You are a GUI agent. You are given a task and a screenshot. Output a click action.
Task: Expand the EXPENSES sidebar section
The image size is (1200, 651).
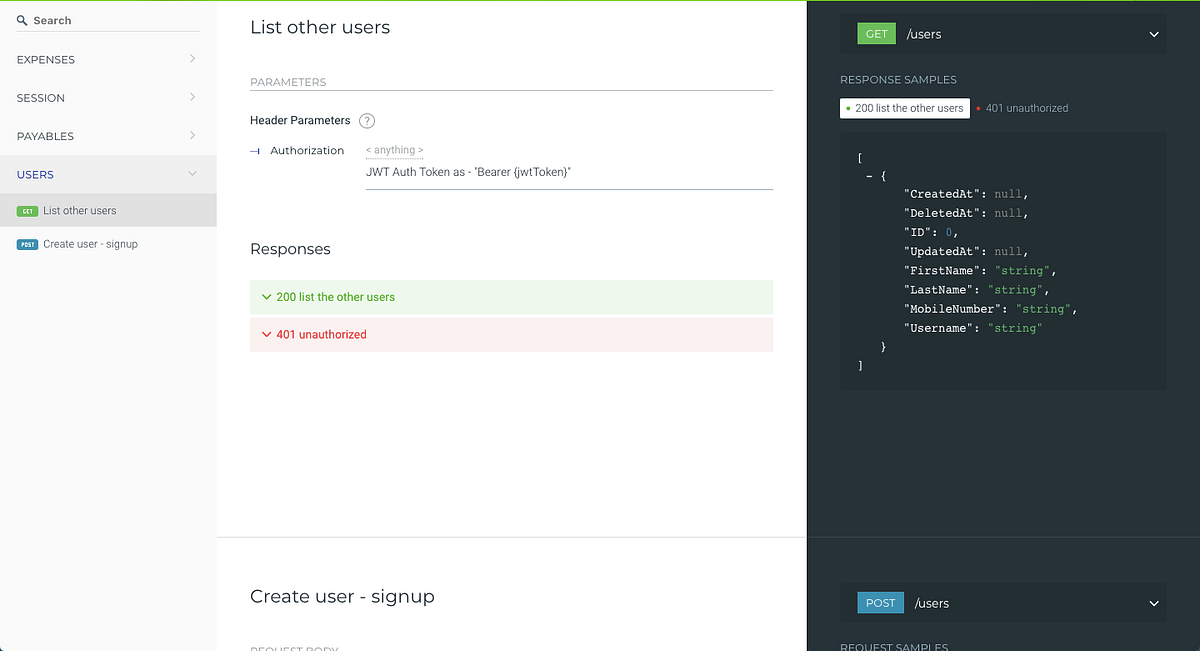[108, 60]
